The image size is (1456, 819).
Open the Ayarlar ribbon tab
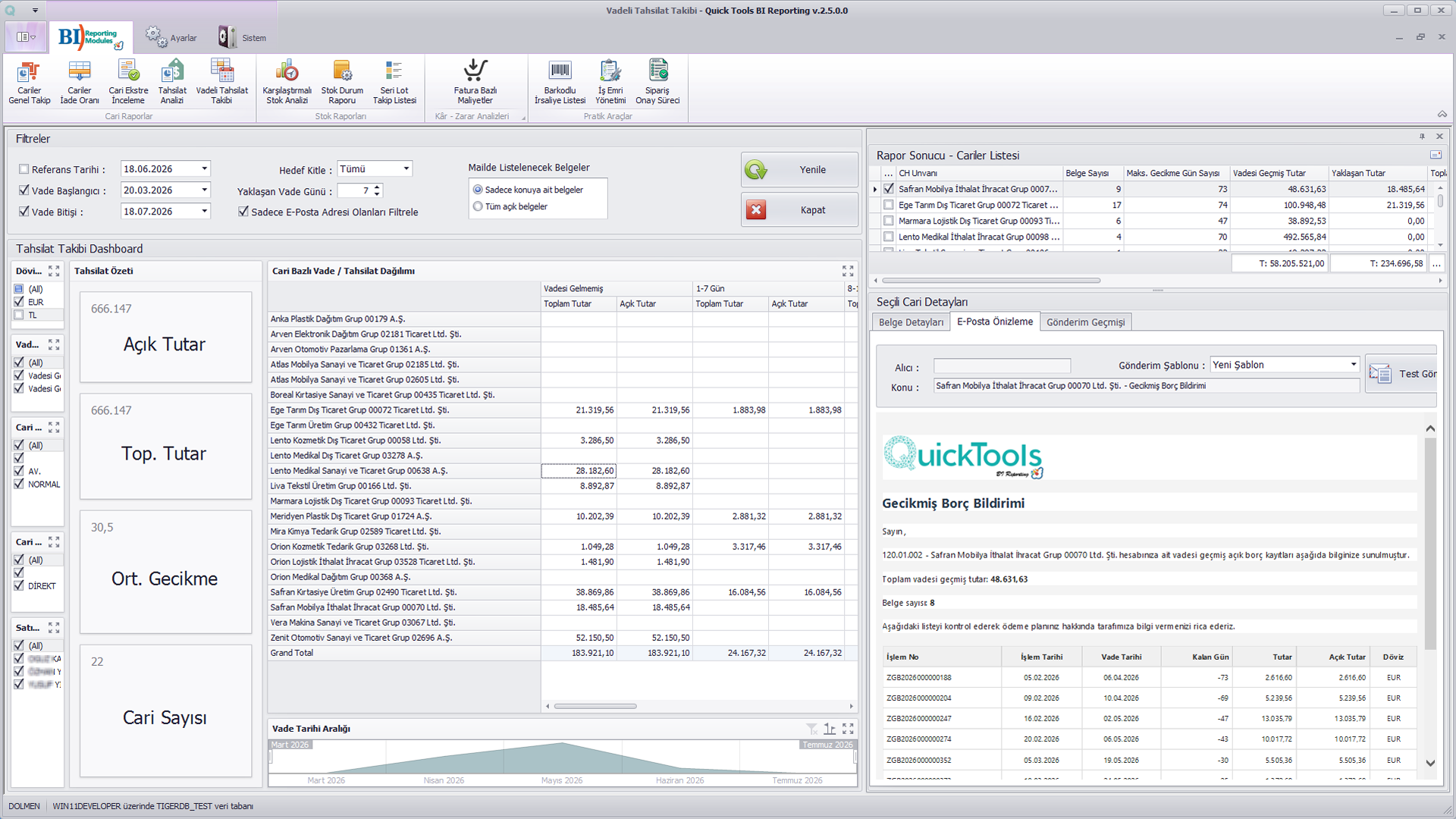(171, 37)
